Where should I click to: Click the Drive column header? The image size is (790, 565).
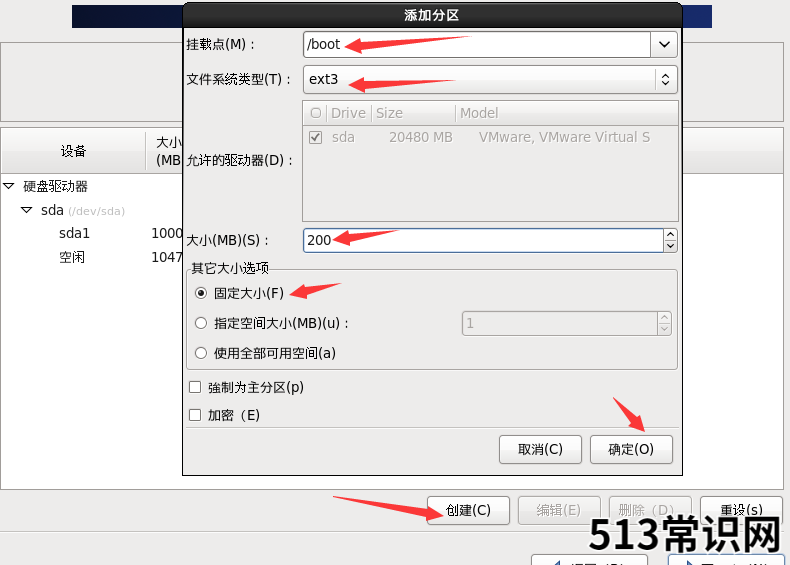[348, 113]
